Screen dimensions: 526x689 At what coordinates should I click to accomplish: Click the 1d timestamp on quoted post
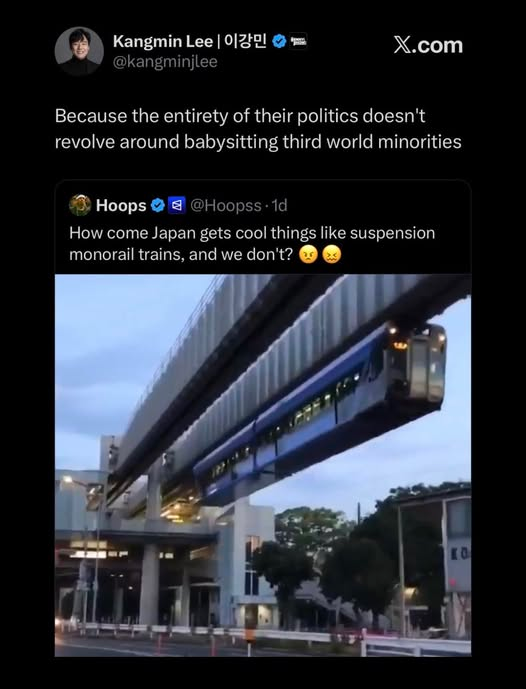[279, 205]
